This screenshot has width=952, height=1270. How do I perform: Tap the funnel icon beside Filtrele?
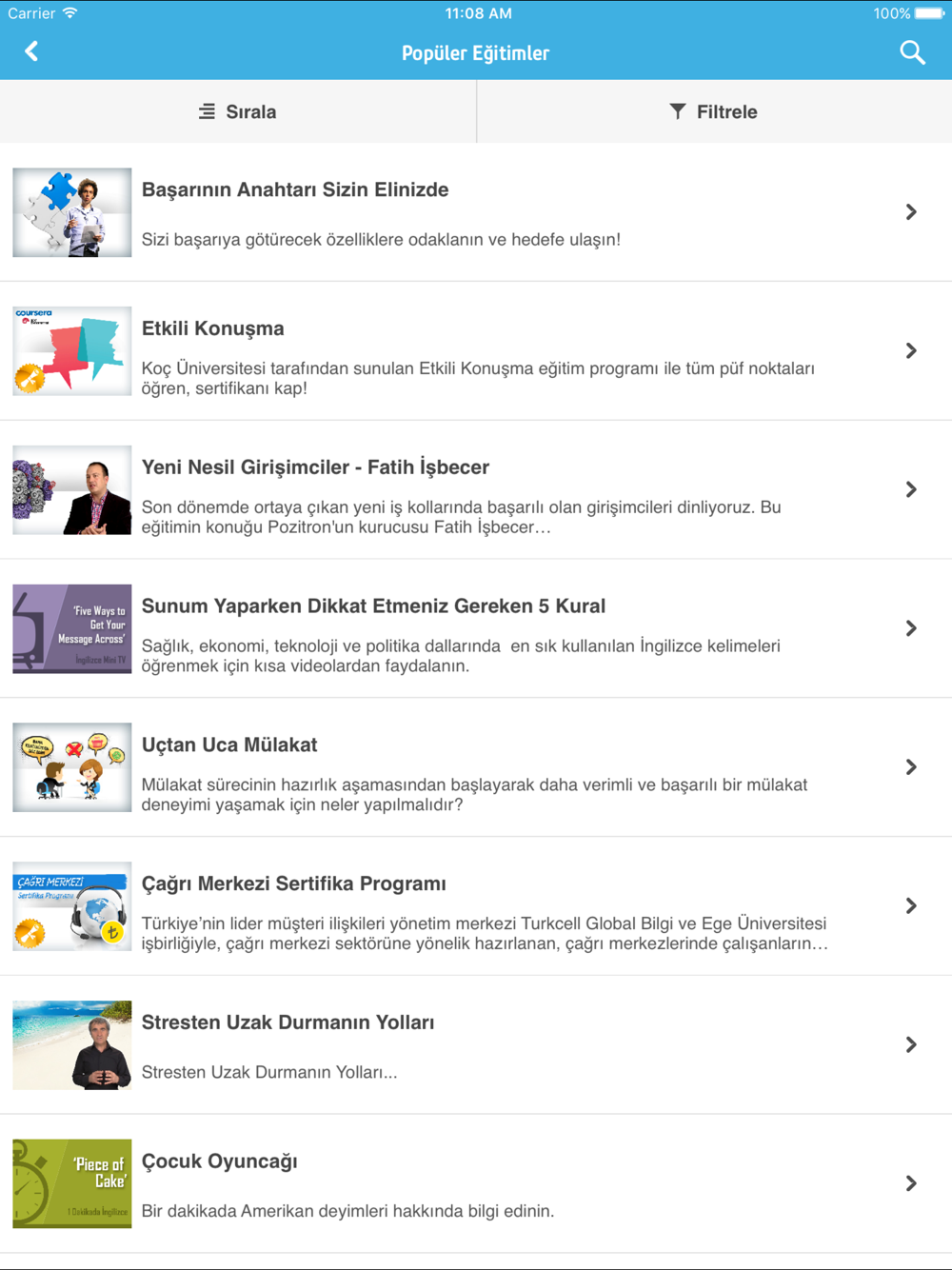(x=677, y=111)
